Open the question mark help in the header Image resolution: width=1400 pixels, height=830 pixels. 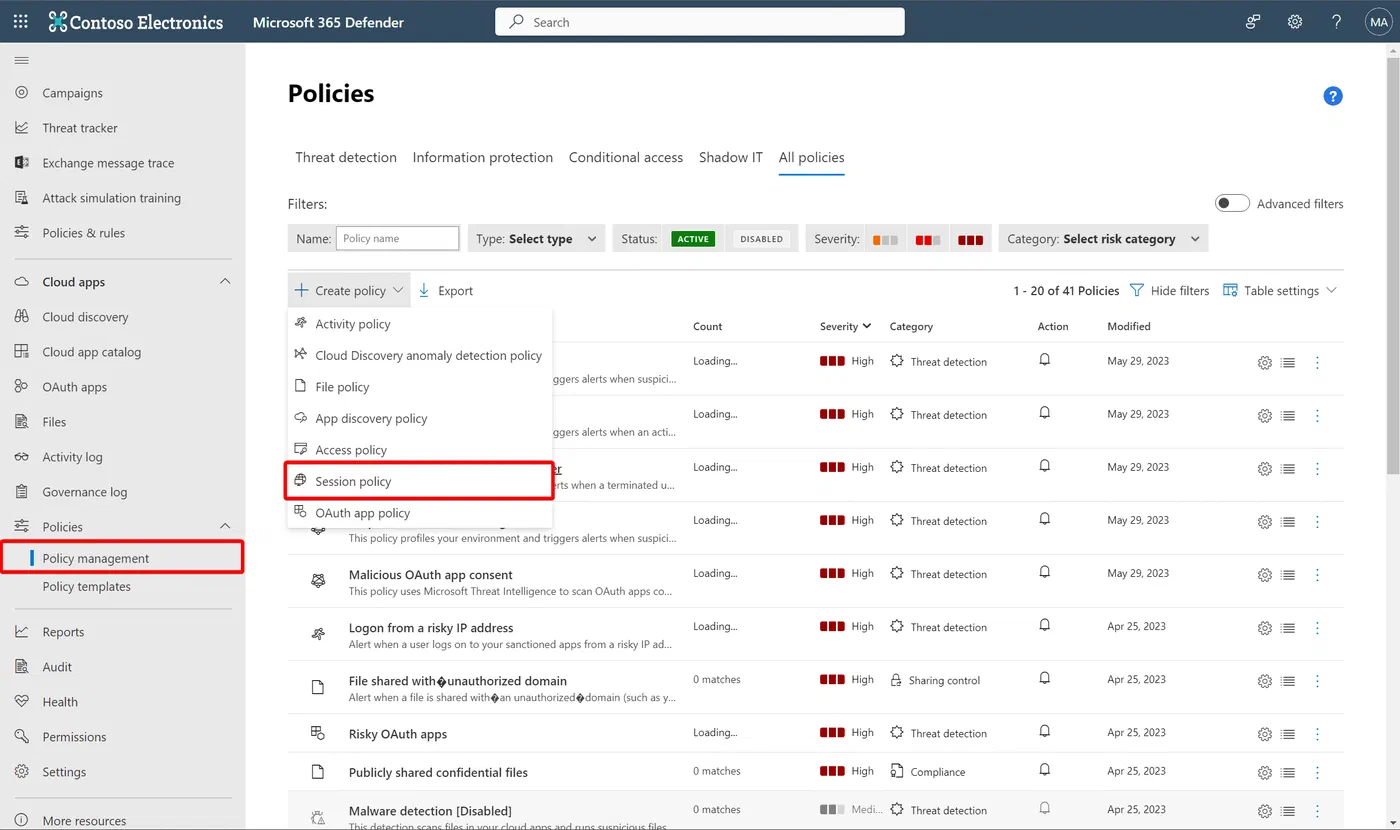coord(1337,21)
